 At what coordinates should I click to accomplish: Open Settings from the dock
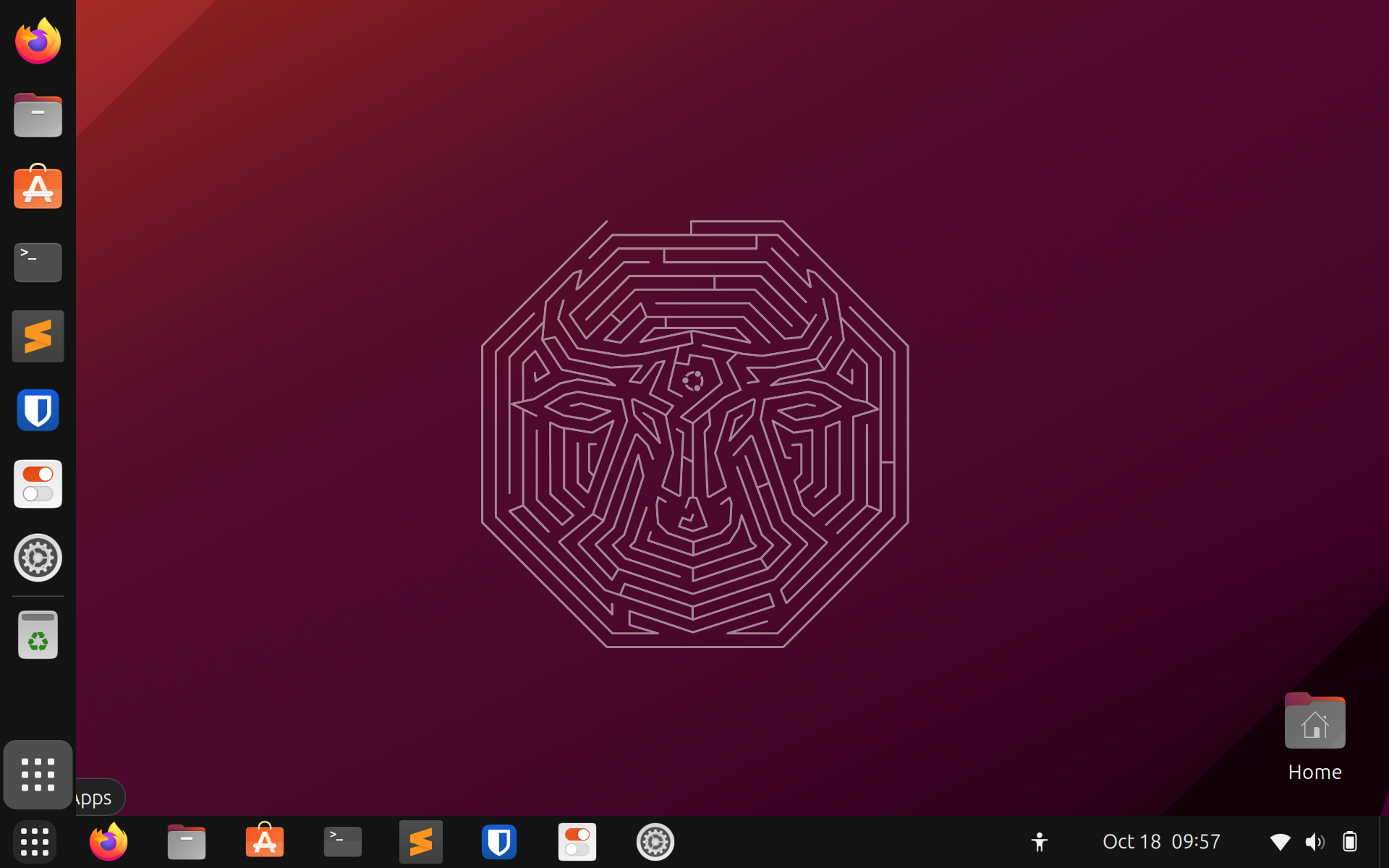click(x=38, y=558)
